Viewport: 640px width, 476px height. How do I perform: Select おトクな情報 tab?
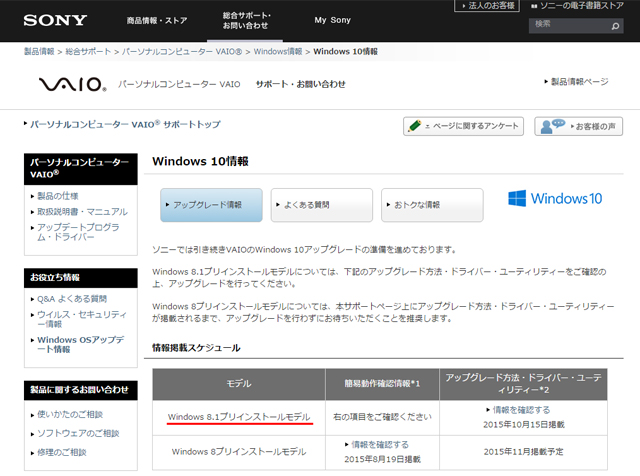point(432,205)
